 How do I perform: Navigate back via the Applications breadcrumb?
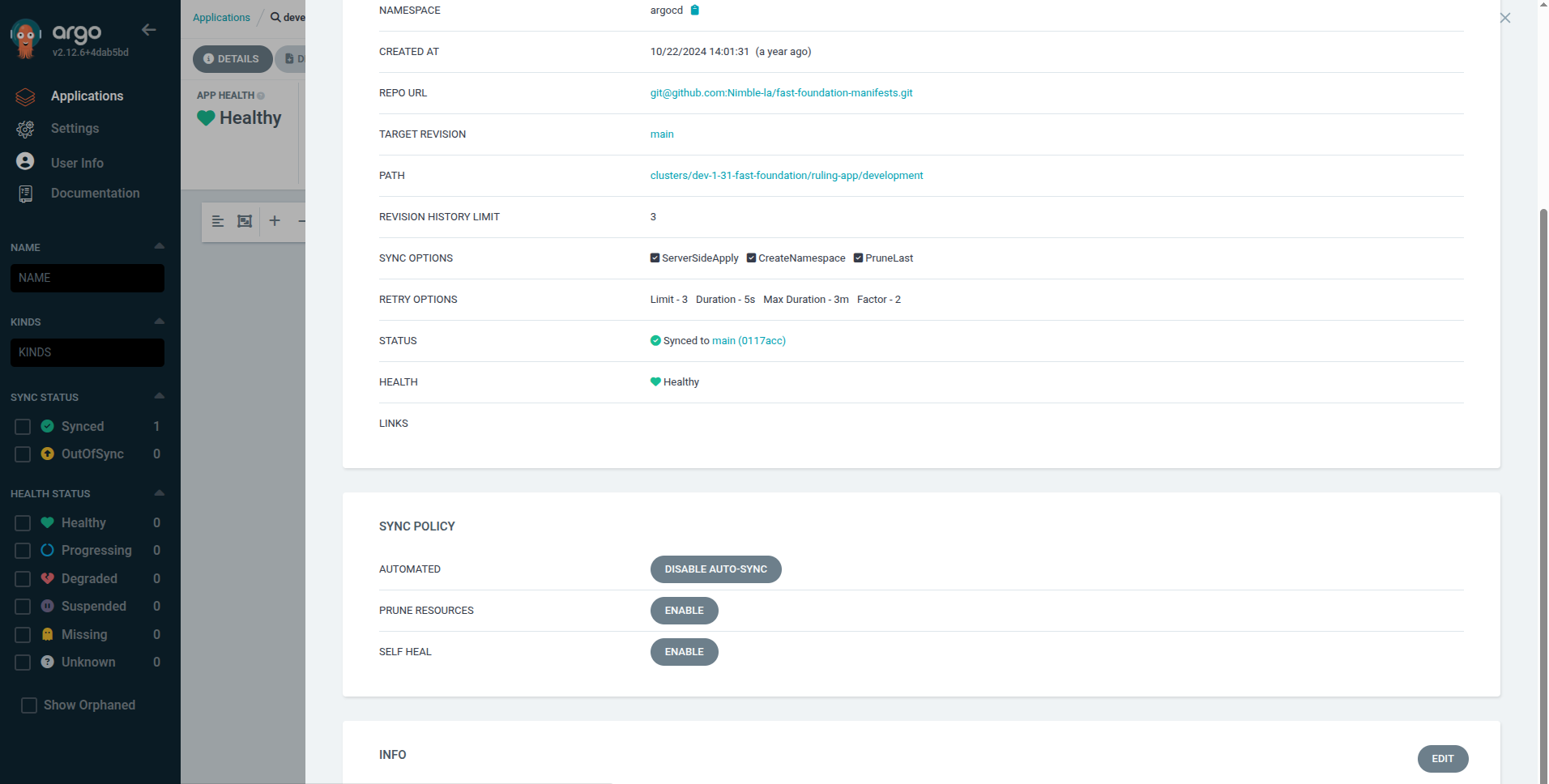click(x=220, y=17)
